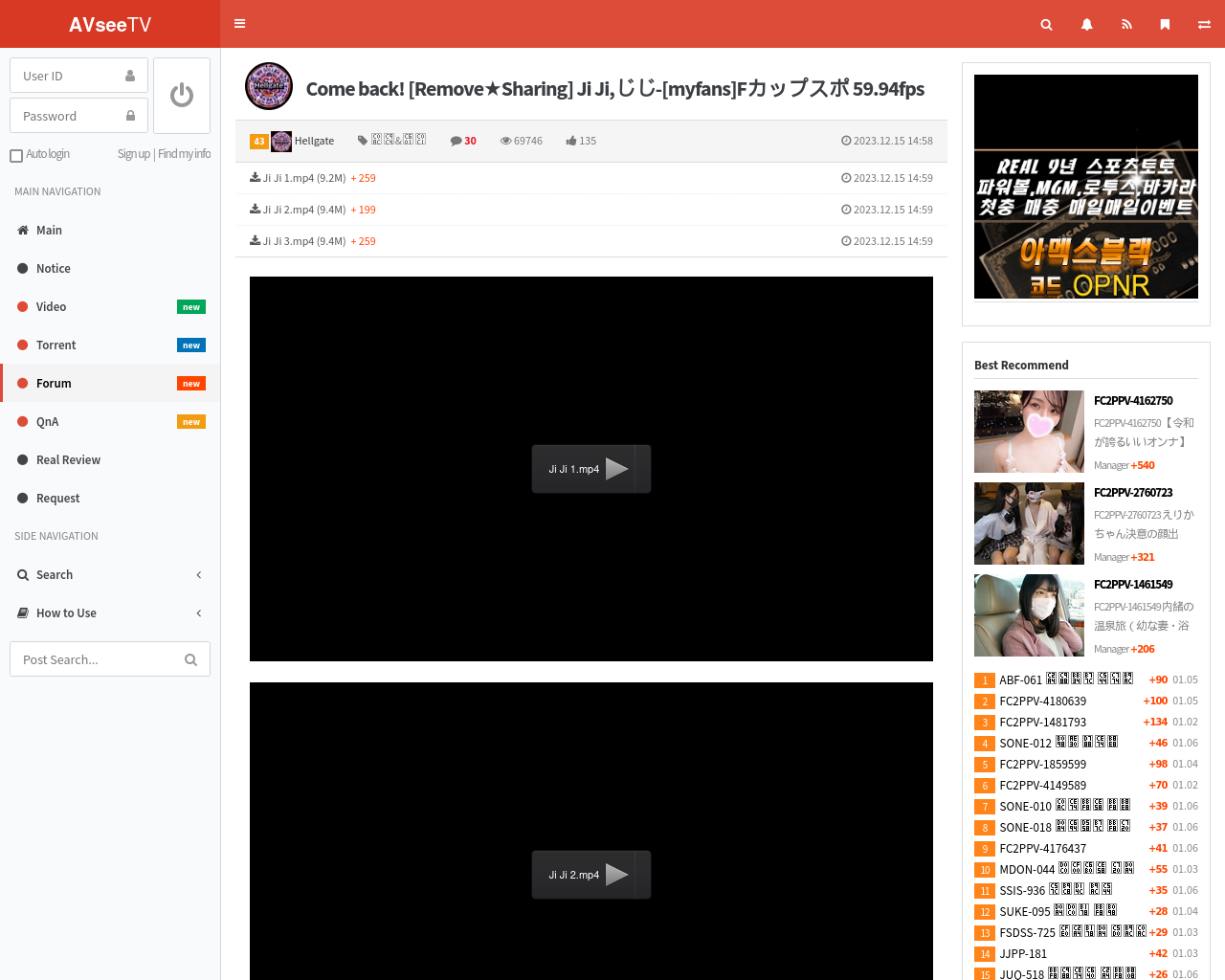Download Ji Ji 1.mp4 file link

tap(302, 178)
